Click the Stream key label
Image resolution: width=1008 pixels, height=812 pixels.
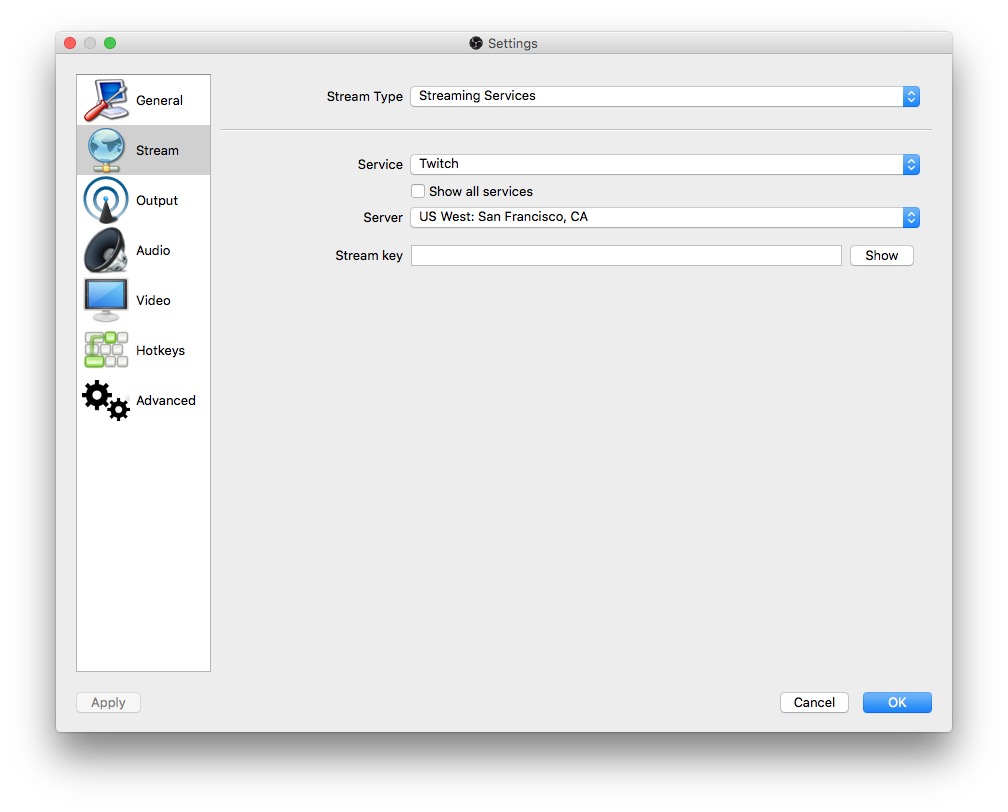tap(369, 256)
